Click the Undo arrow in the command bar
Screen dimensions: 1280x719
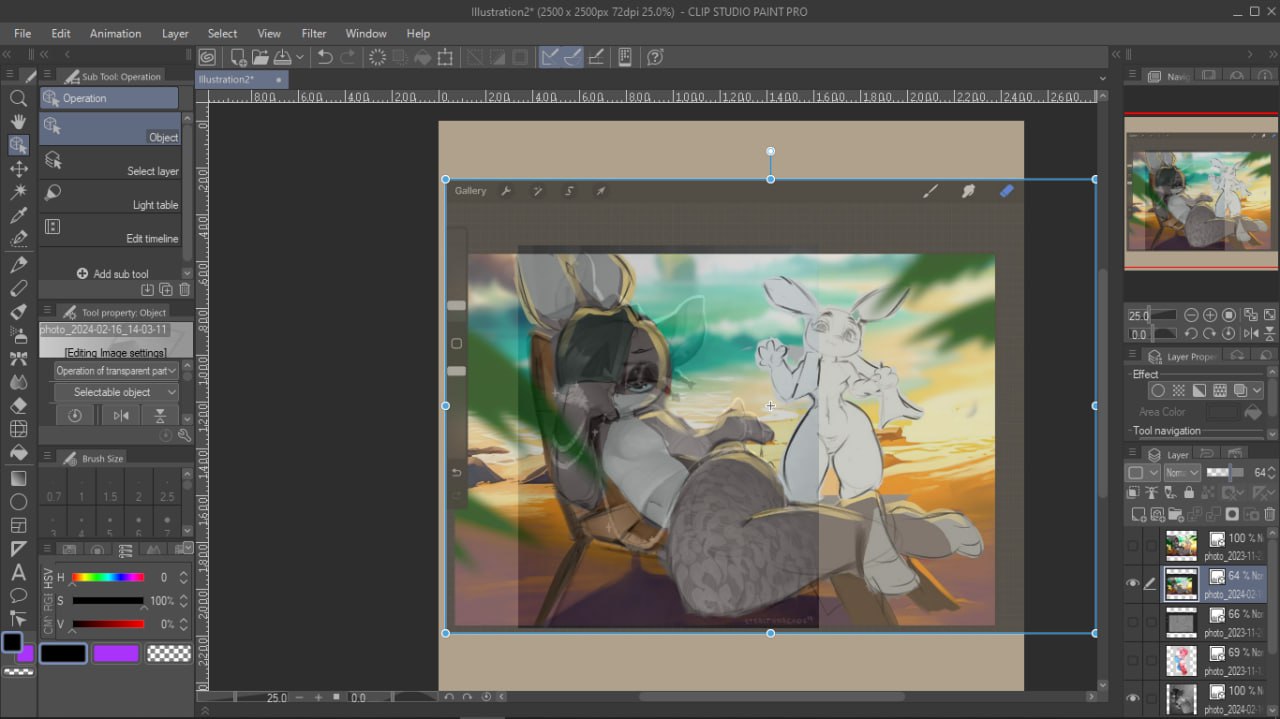click(325, 58)
